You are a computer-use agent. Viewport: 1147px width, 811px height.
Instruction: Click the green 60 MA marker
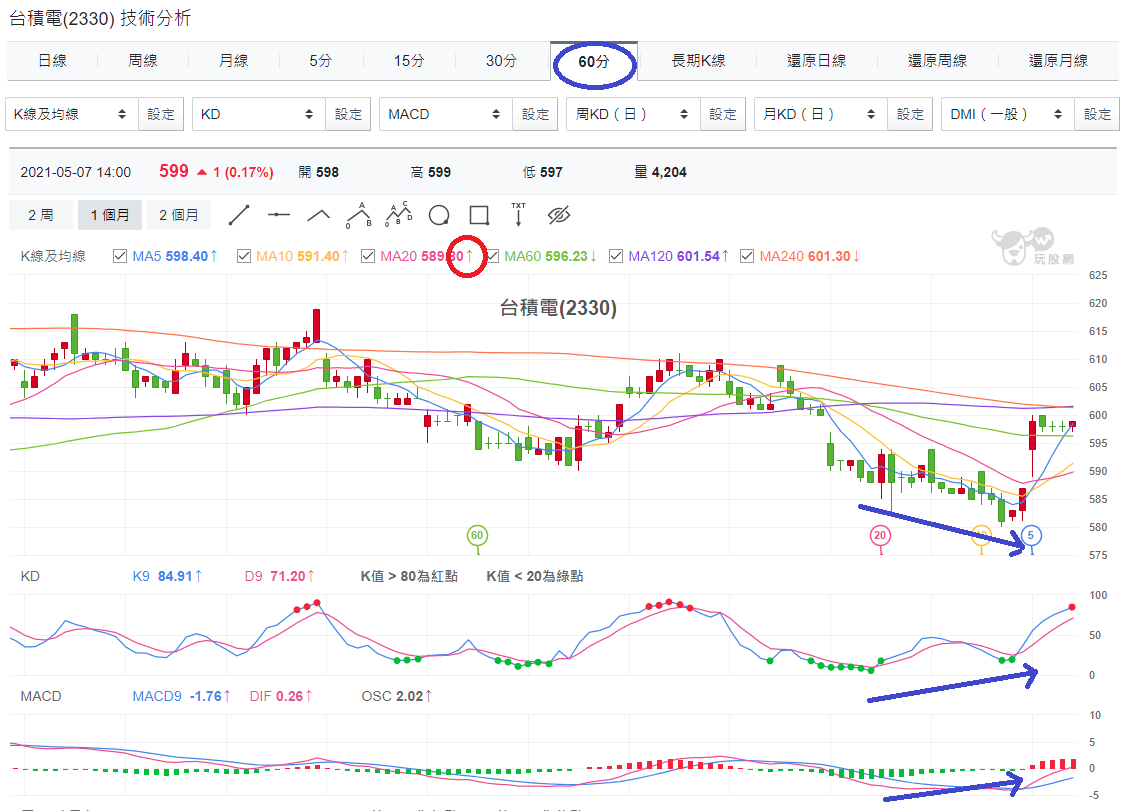click(477, 535)
